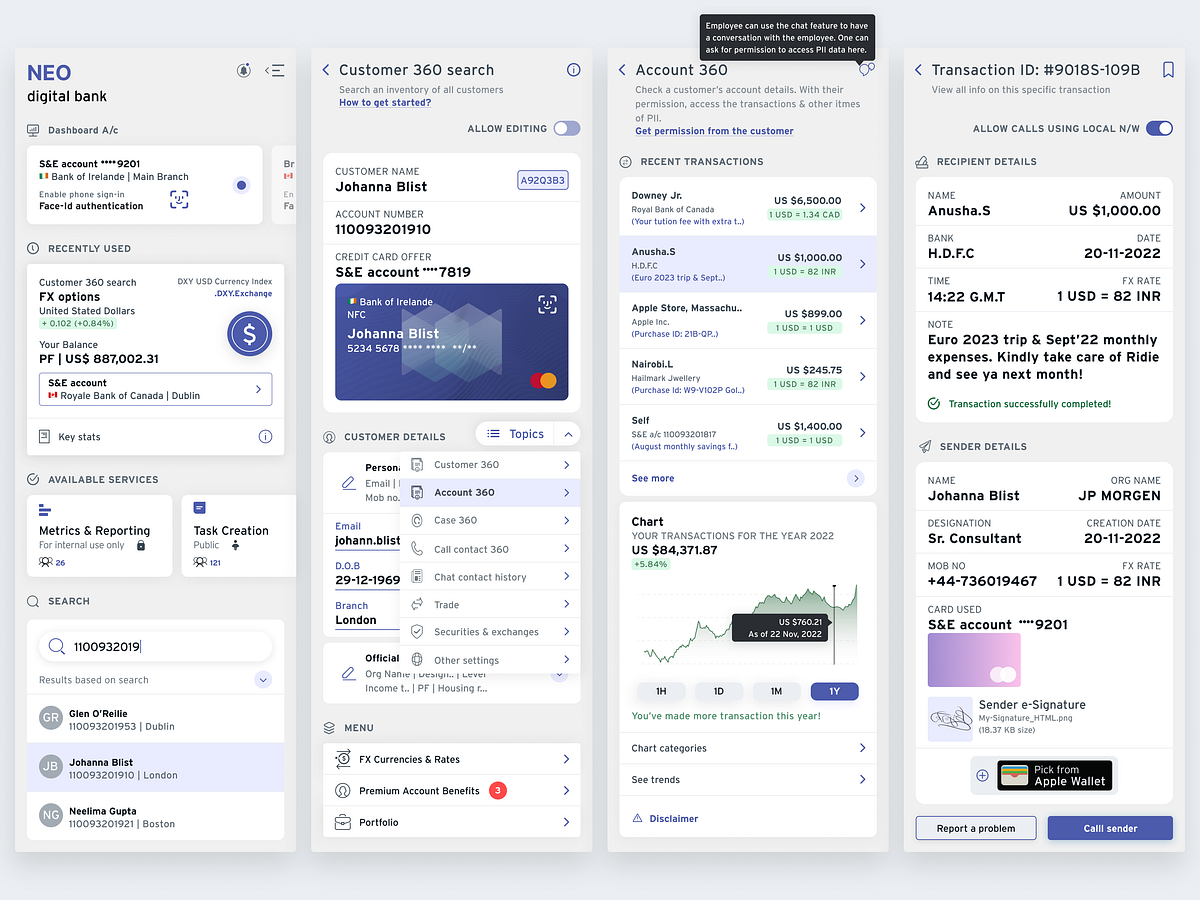
Task: Select the dollar currency icon on FX options card
Action: point(249,334)
